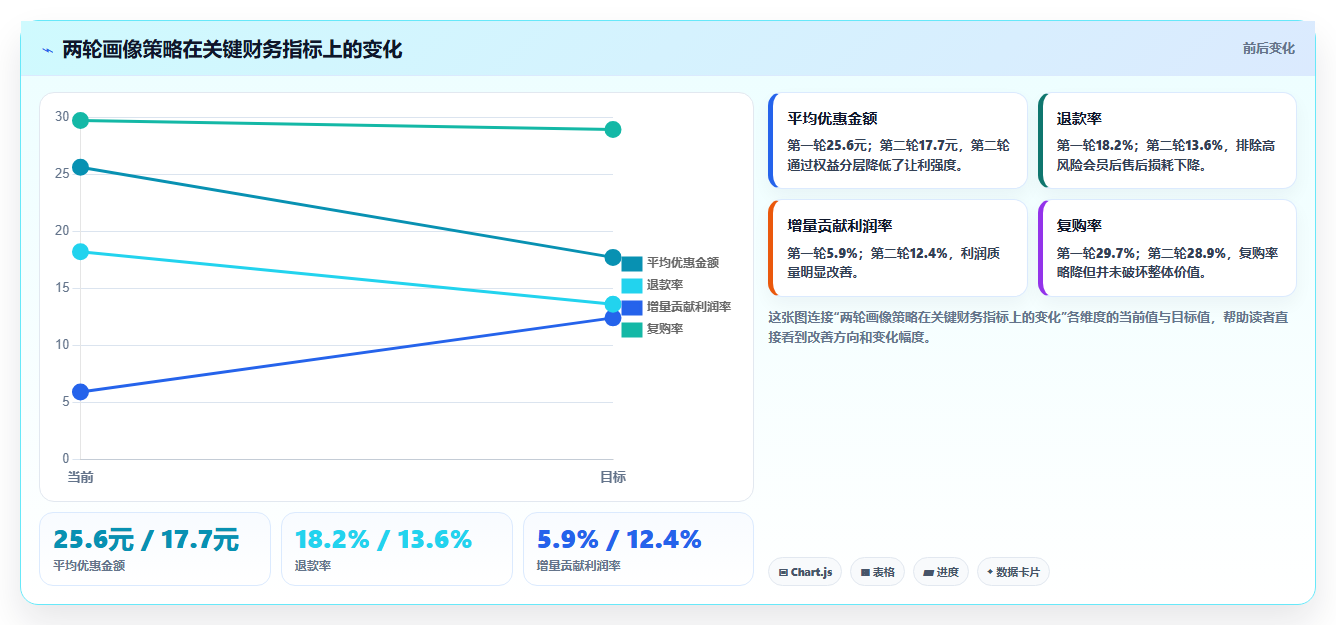Click the 目标 x-axis label
The width and height of the screenshot is (1336, 625).
click(x=613, y=477)
